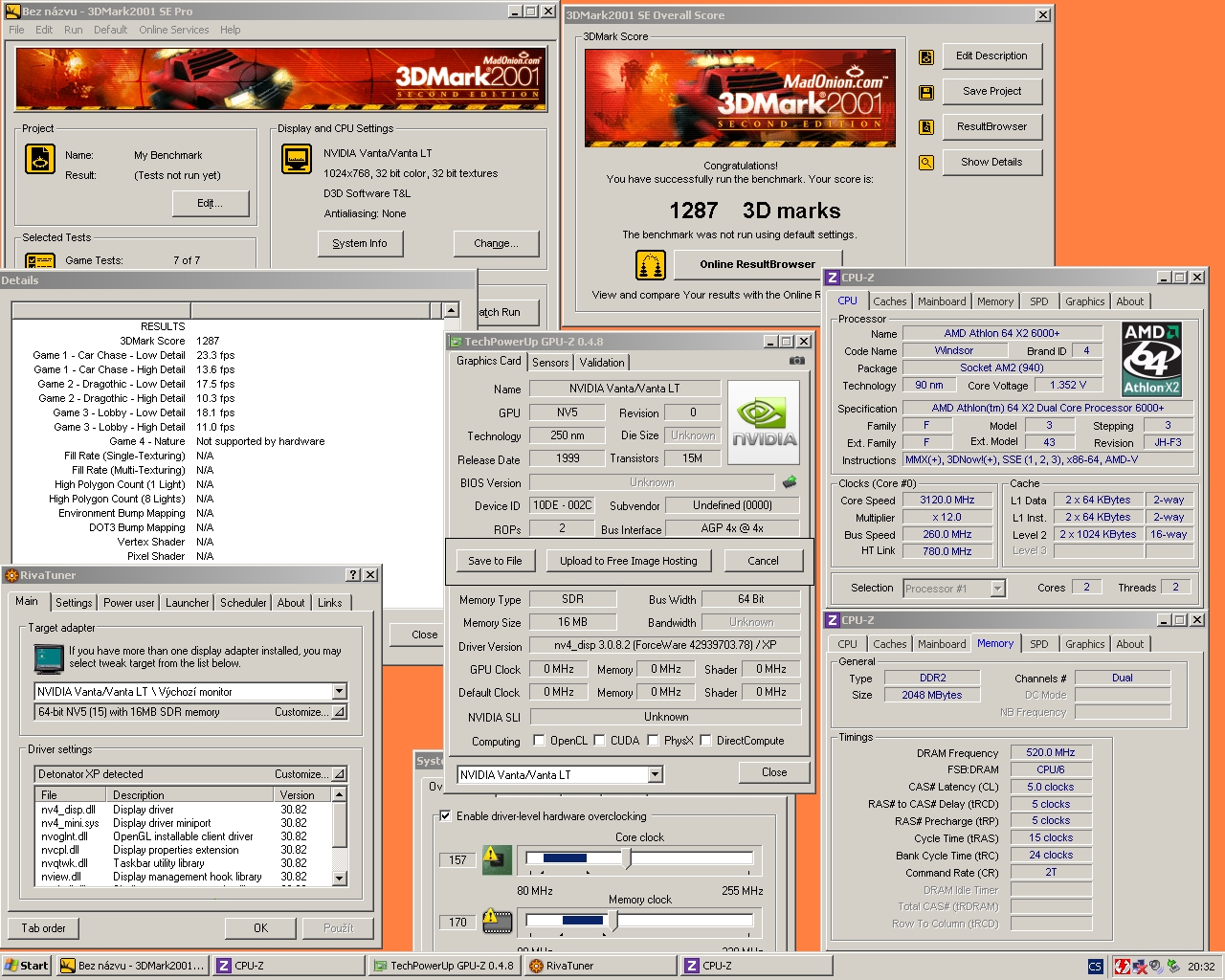Open Mainboard tab in upper CPU-Z window
Viewport: 1225px width, 980px height.
942,301
